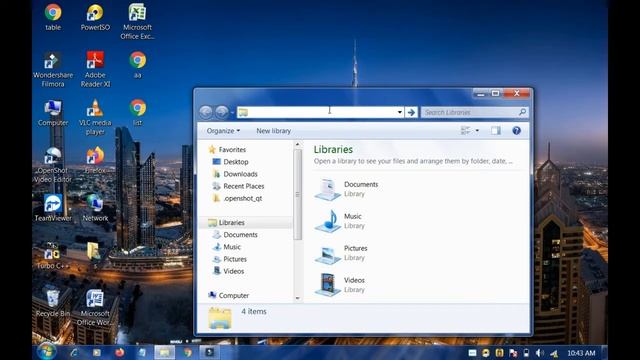Select Downloads under Favorites

[235, 174]
